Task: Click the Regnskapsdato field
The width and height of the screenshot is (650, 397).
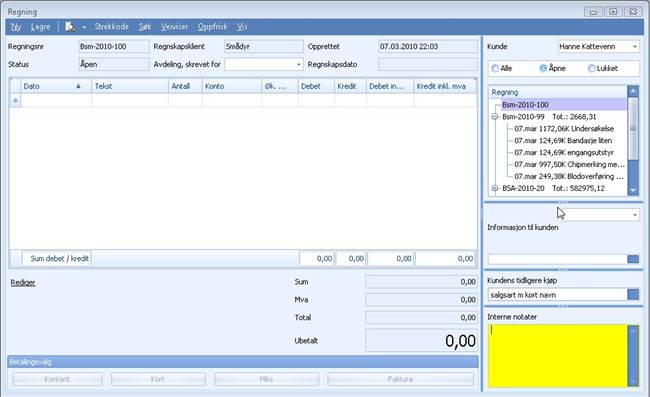Action: click(428, 65)
